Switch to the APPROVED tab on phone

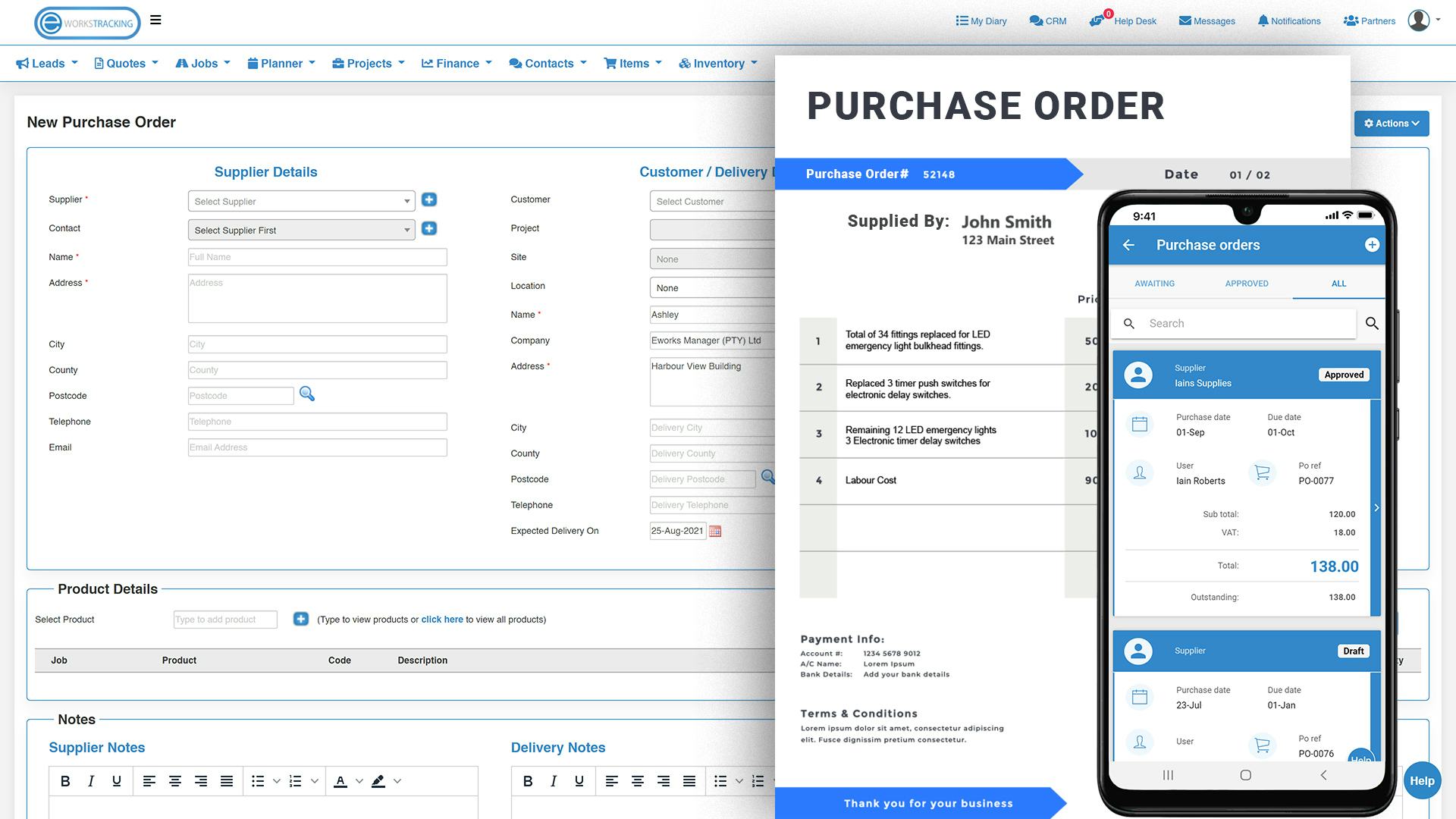pos(1246,284)
